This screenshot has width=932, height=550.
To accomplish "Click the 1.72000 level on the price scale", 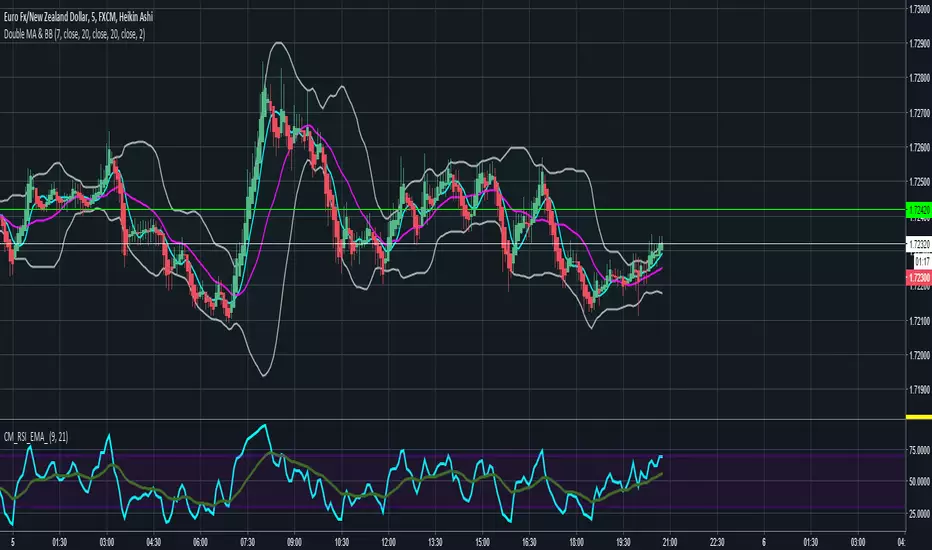I will (916, 355).
